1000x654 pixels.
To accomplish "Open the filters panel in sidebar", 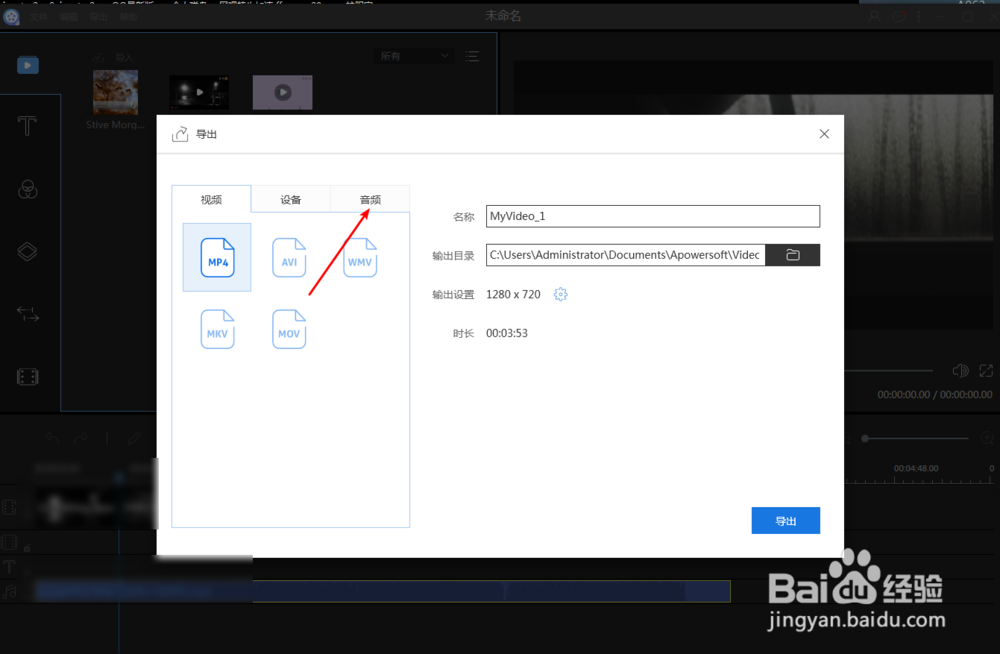I will (27, 189).
